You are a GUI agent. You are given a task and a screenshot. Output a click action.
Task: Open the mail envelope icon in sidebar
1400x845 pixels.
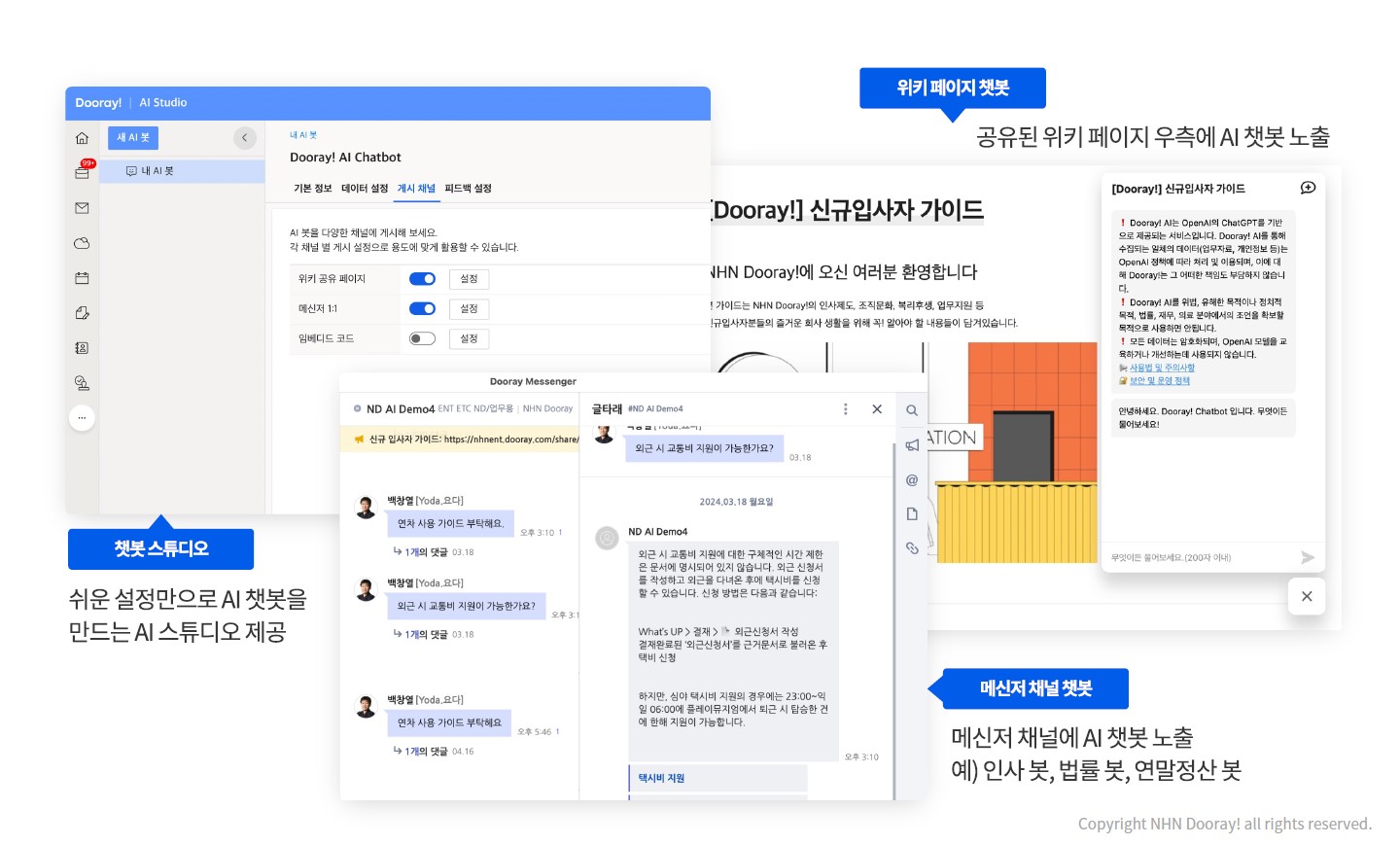tap(82, 208)
